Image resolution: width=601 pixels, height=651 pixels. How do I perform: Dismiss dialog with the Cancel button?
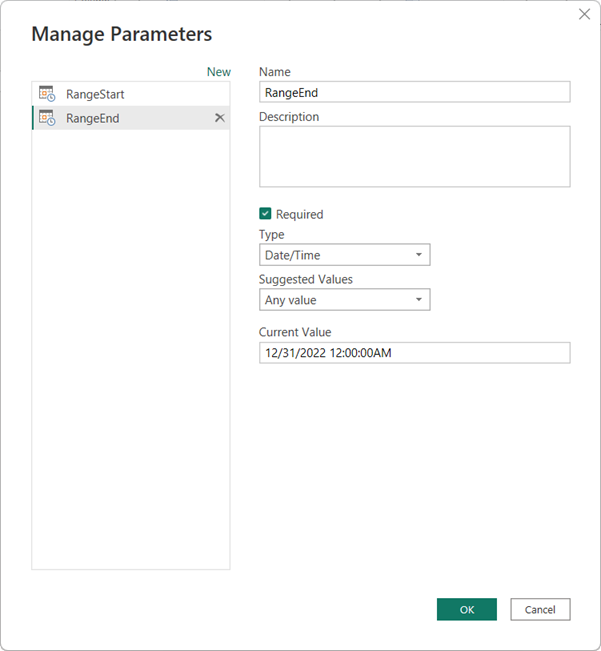540,609
